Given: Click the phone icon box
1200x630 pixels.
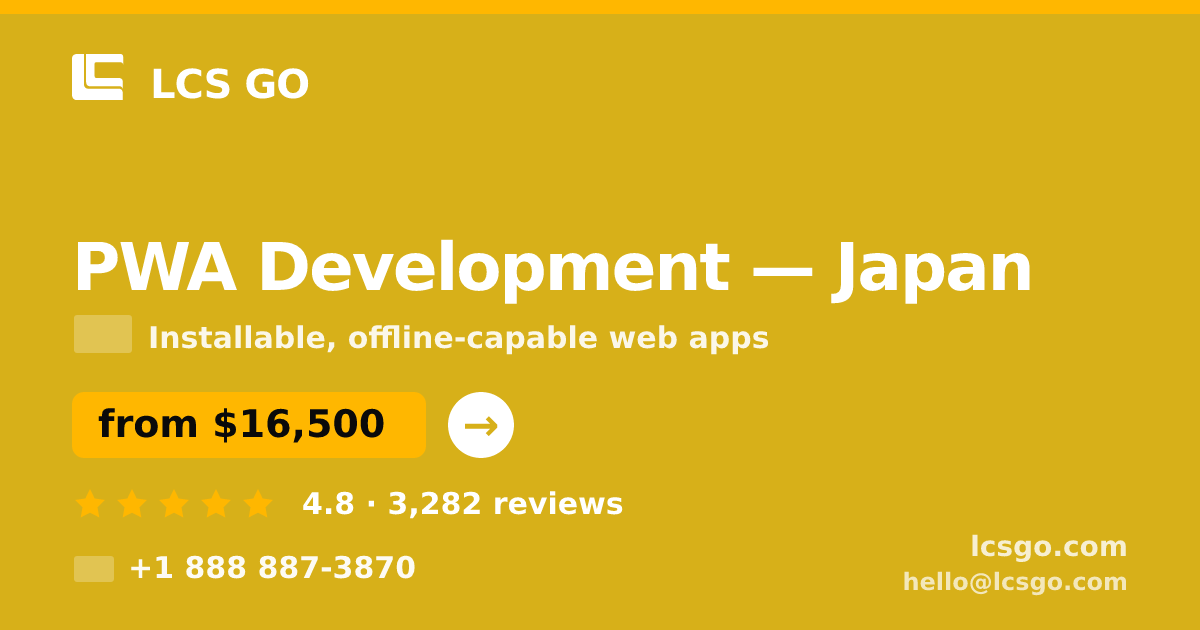Looking at the screenshot, I should pos(94,569).
